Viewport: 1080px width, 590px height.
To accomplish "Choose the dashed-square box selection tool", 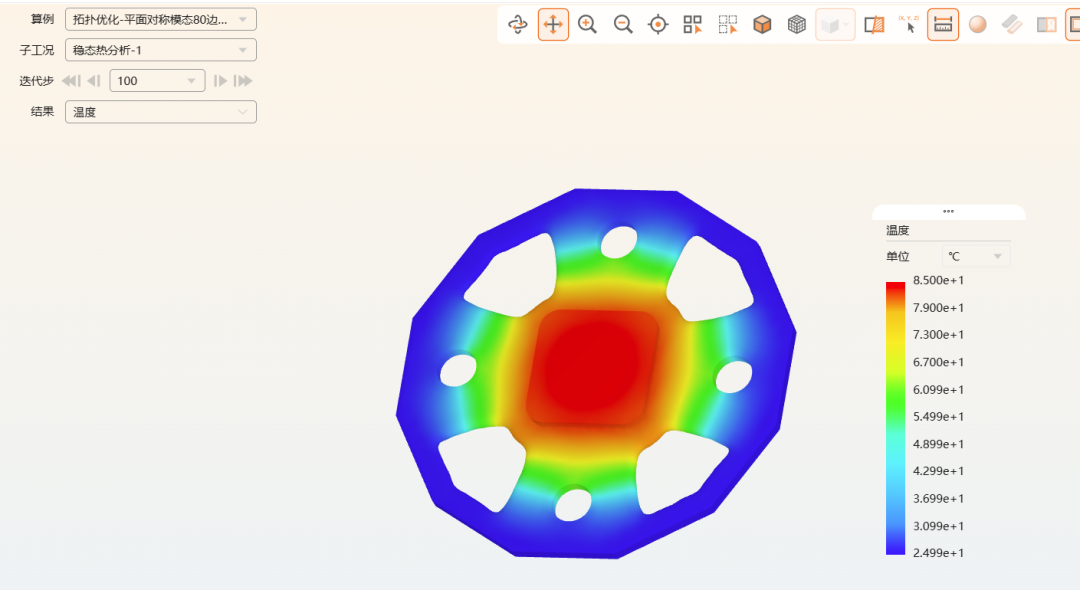I will point(728,25).
